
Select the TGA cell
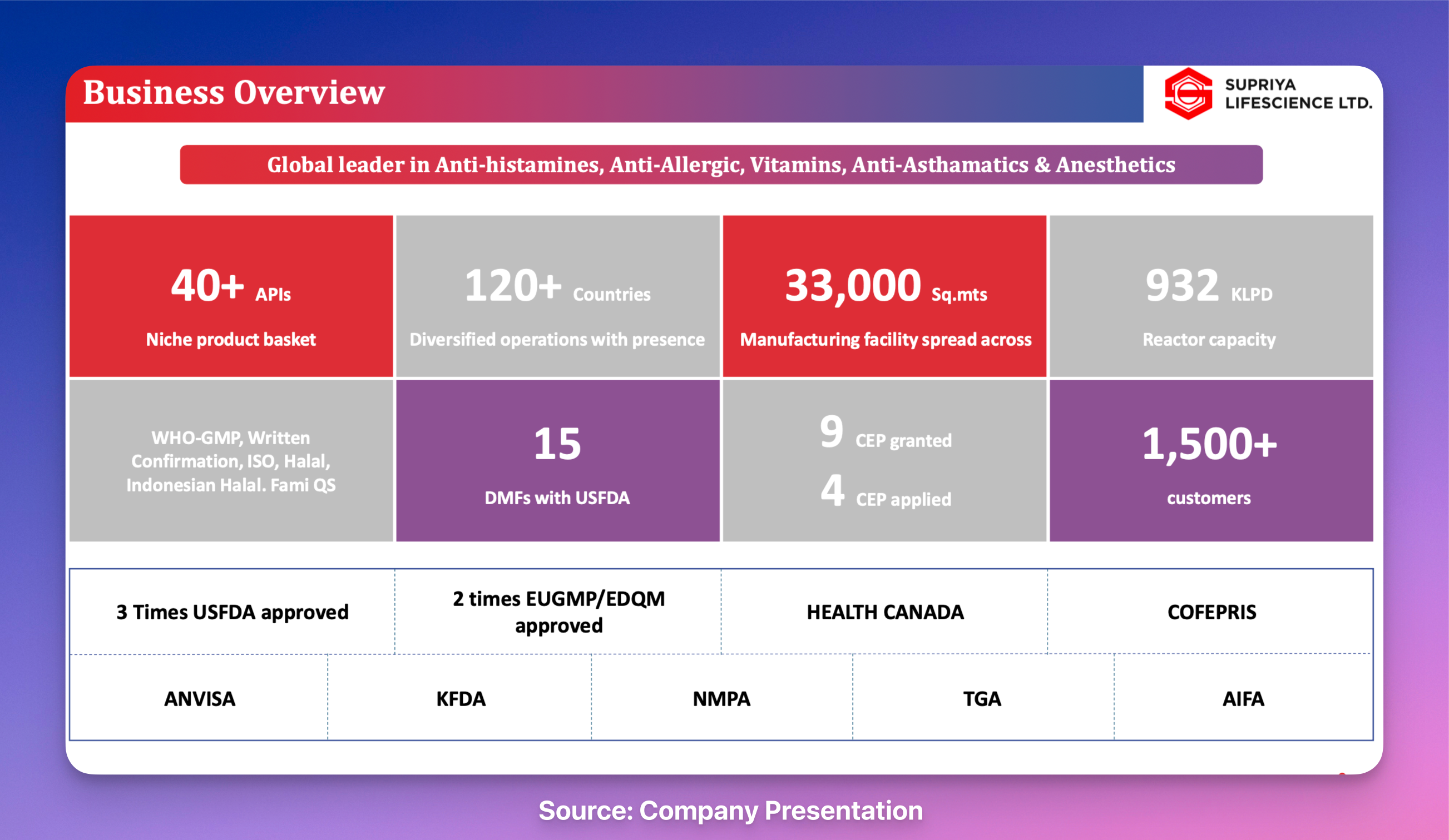coord(983,698)
